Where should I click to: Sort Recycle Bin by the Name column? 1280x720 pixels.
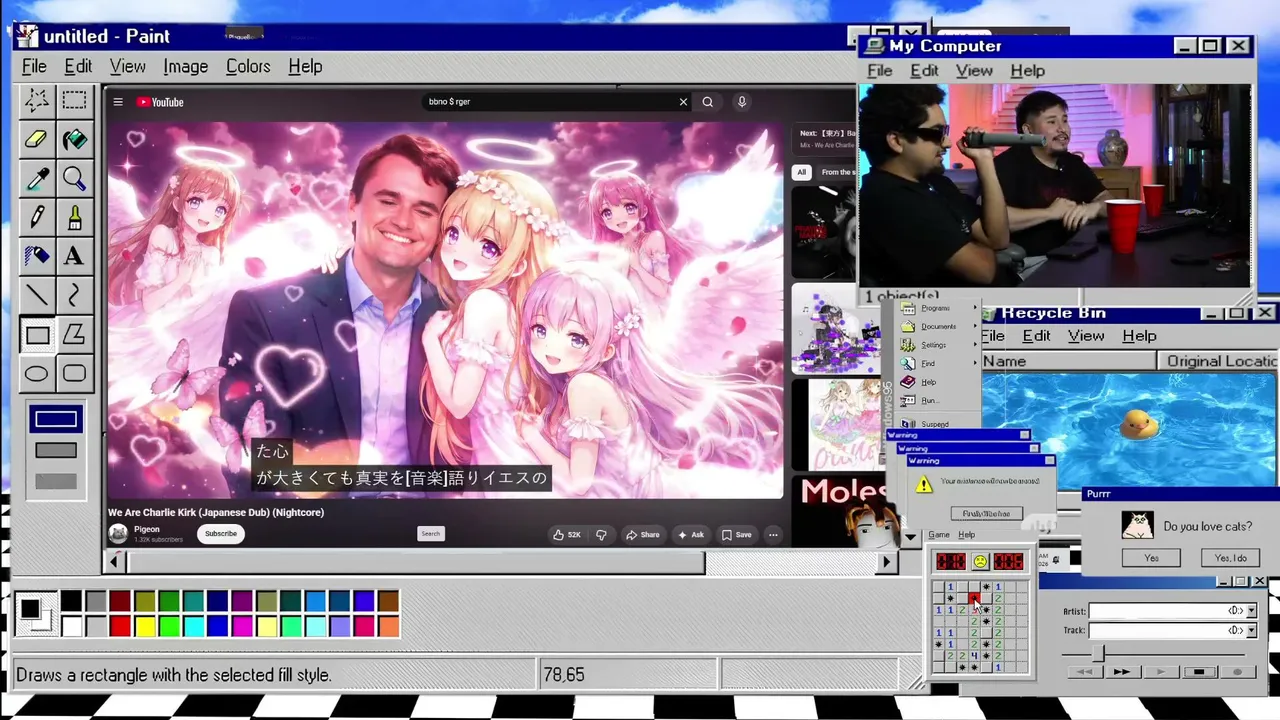1068,361
